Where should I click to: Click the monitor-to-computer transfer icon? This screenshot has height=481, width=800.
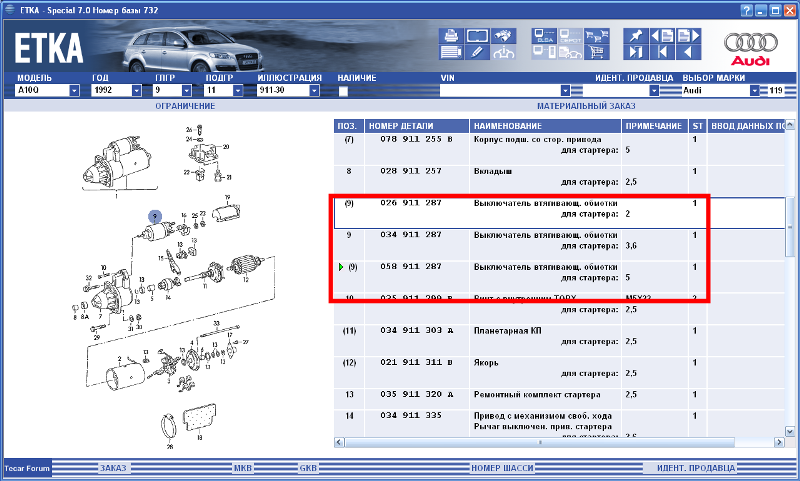(x=544, y=52)
